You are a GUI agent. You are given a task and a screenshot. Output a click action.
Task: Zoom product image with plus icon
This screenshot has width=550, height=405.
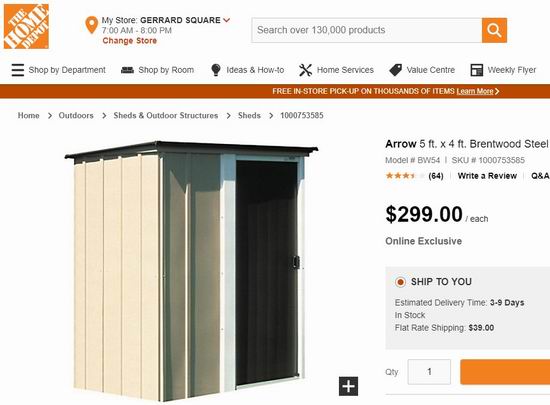point(348,386)
